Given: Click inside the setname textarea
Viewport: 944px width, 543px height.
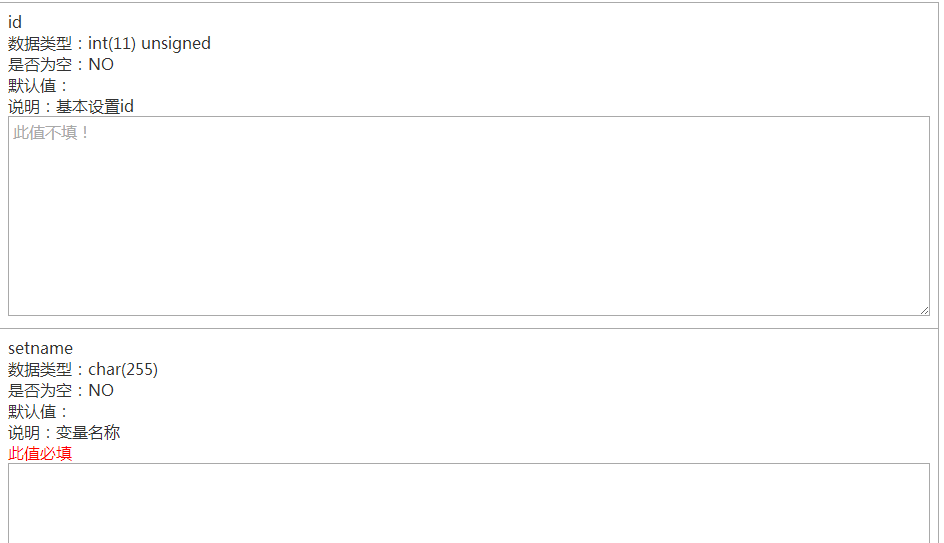Looking at the screenshot, I should pos(469,503).
